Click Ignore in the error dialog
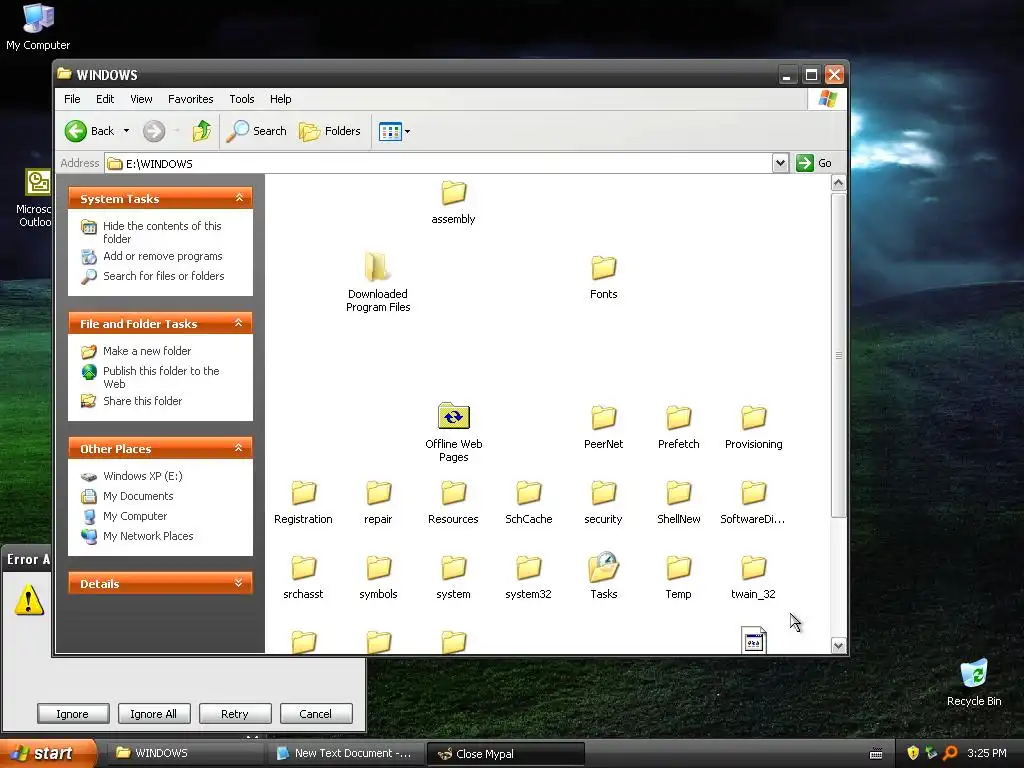The height and width of the screenshot is (768, 1024). 72,714
